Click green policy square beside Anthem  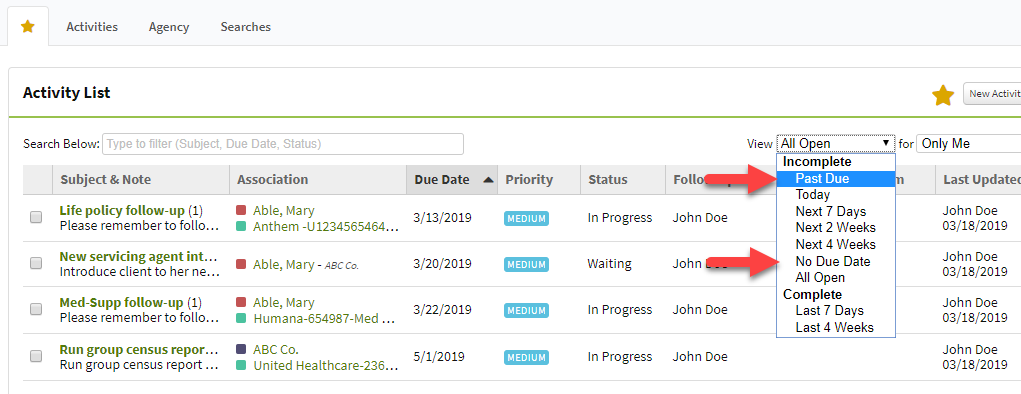click(241, 227)
